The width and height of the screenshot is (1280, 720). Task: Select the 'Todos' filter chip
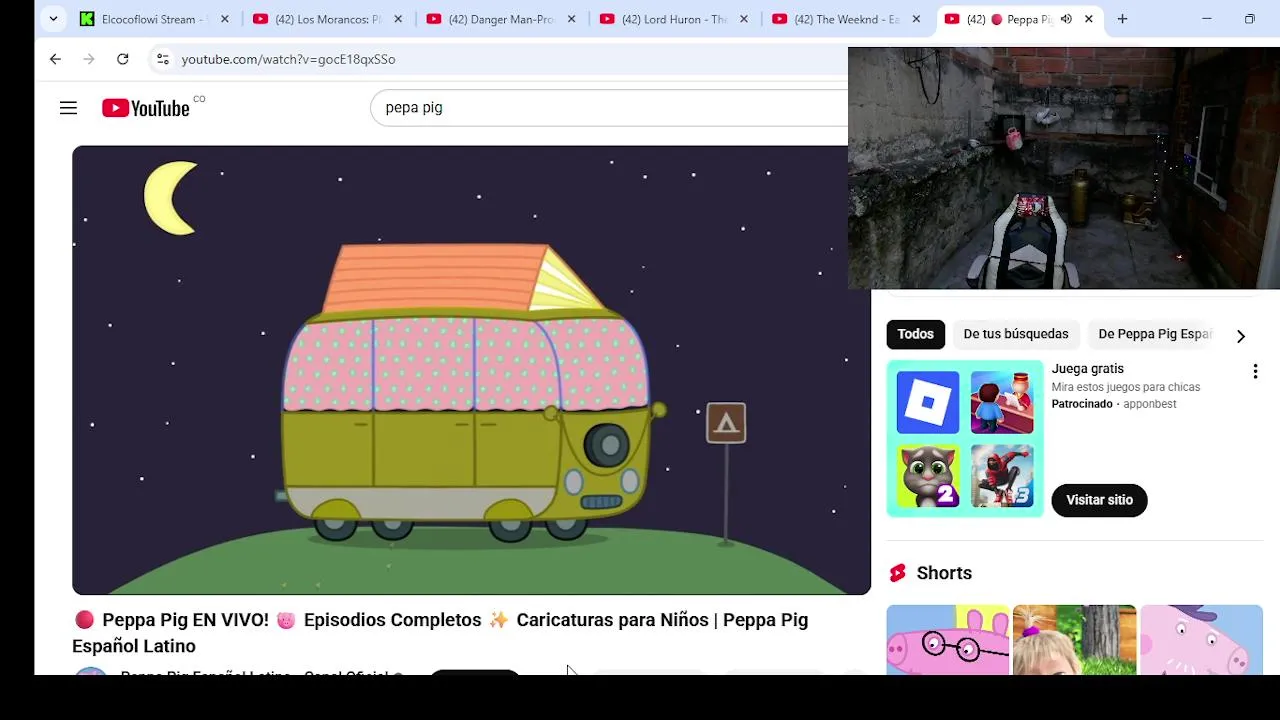point(915,334)
